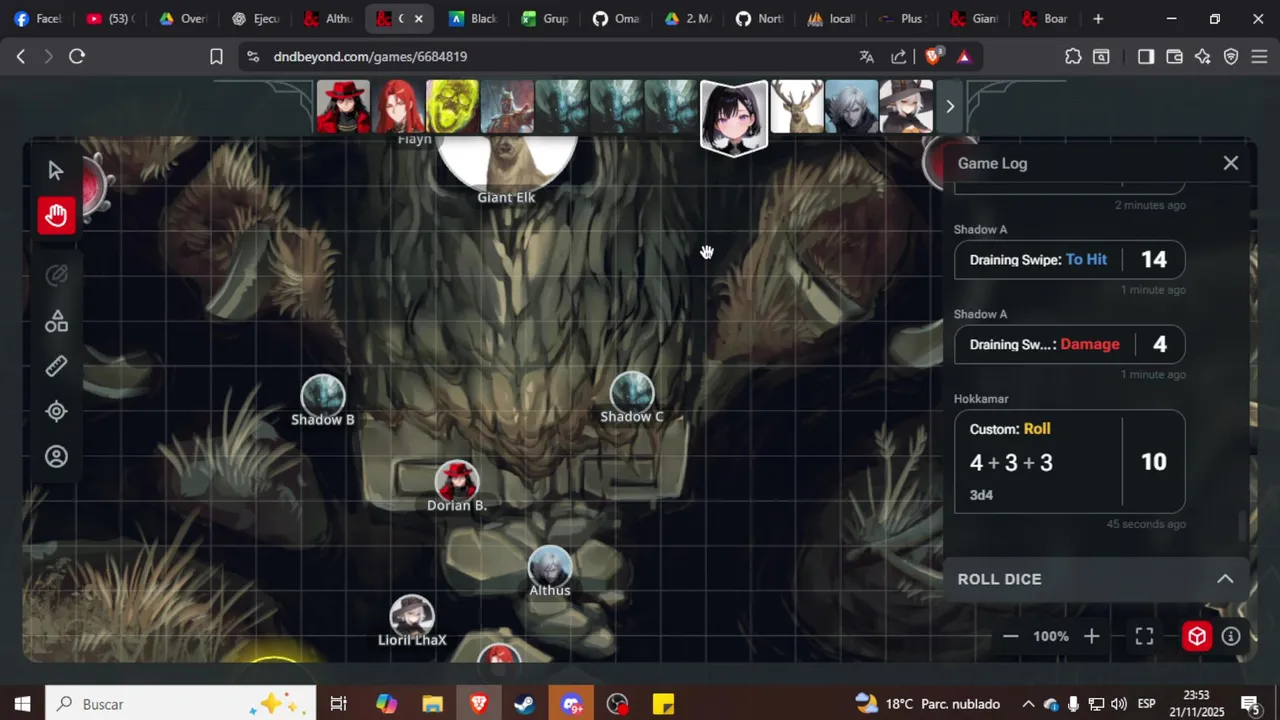Select red hat character portrait in initiative
Screen dimensions: 1280x720
click(344, 107)
